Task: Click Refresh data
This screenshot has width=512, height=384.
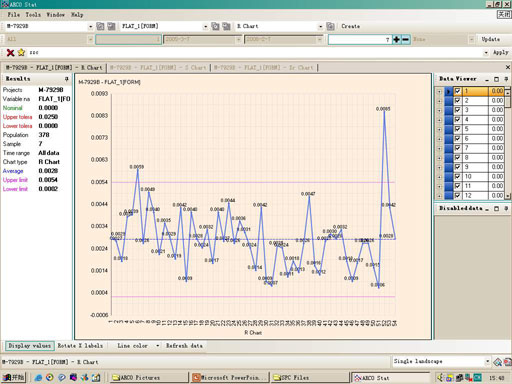Action: pyautogui.click(x=184, y=346)
